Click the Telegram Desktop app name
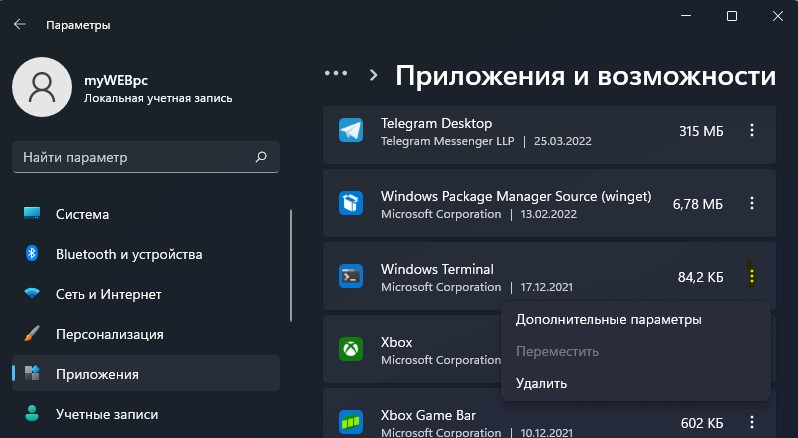 tap(437, 124)
